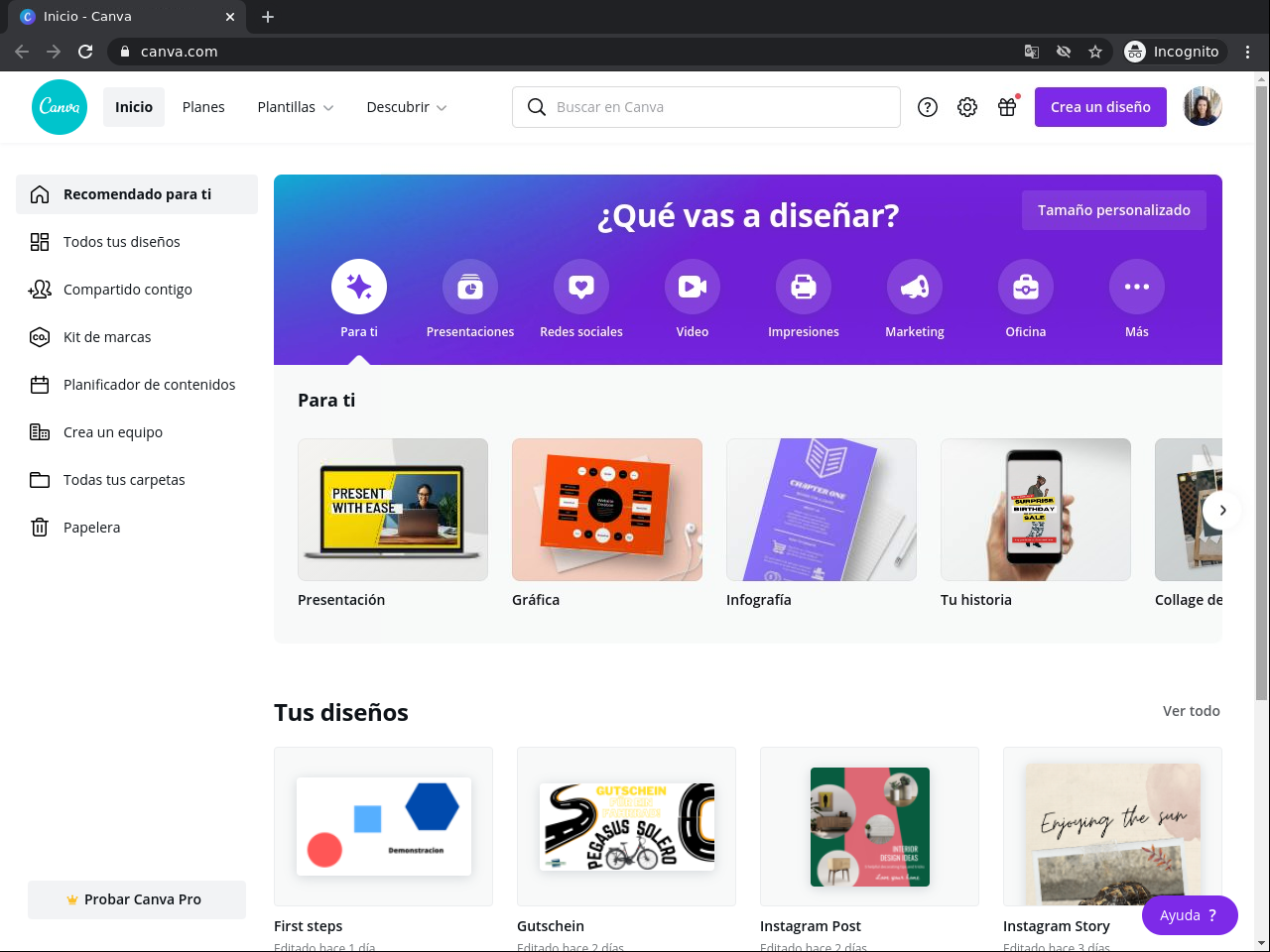1270x952 pixels.
Task: Bookmark this page with the star icon
Action: (1095, 52)
